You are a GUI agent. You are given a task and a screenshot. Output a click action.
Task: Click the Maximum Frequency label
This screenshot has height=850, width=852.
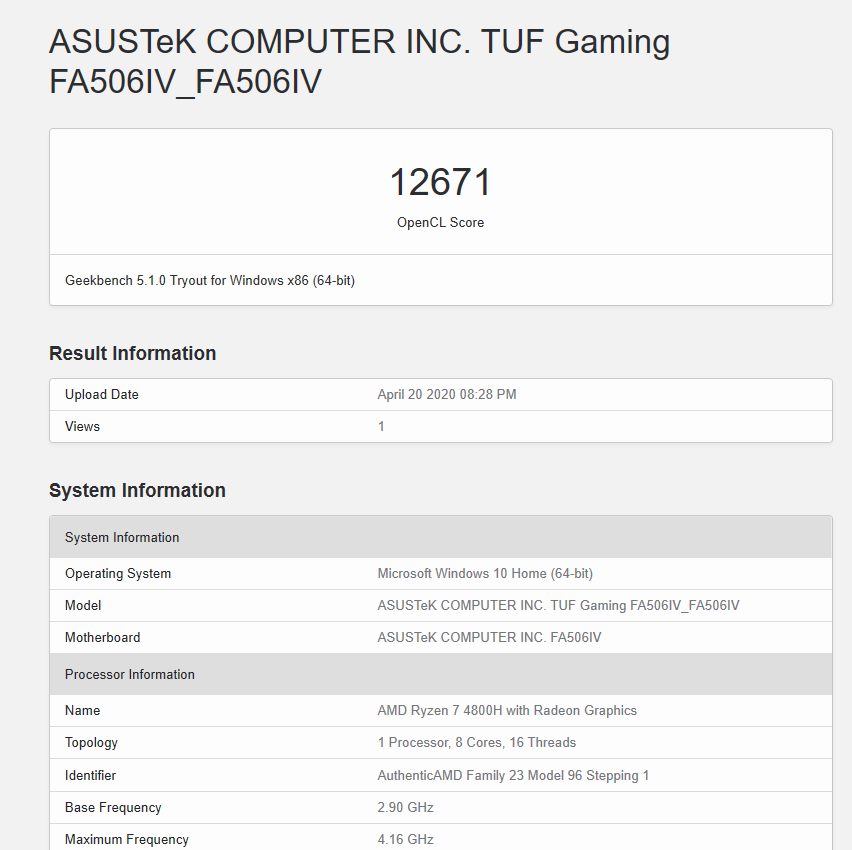(x=127, y=840)
